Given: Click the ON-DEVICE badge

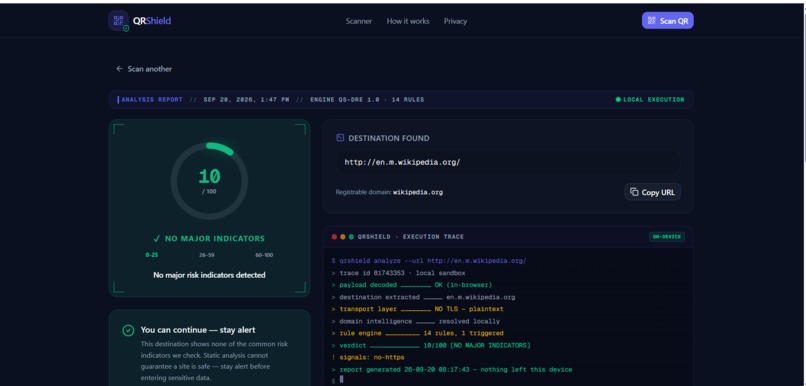Looking at the screenshot, I should tap(667, 237).
